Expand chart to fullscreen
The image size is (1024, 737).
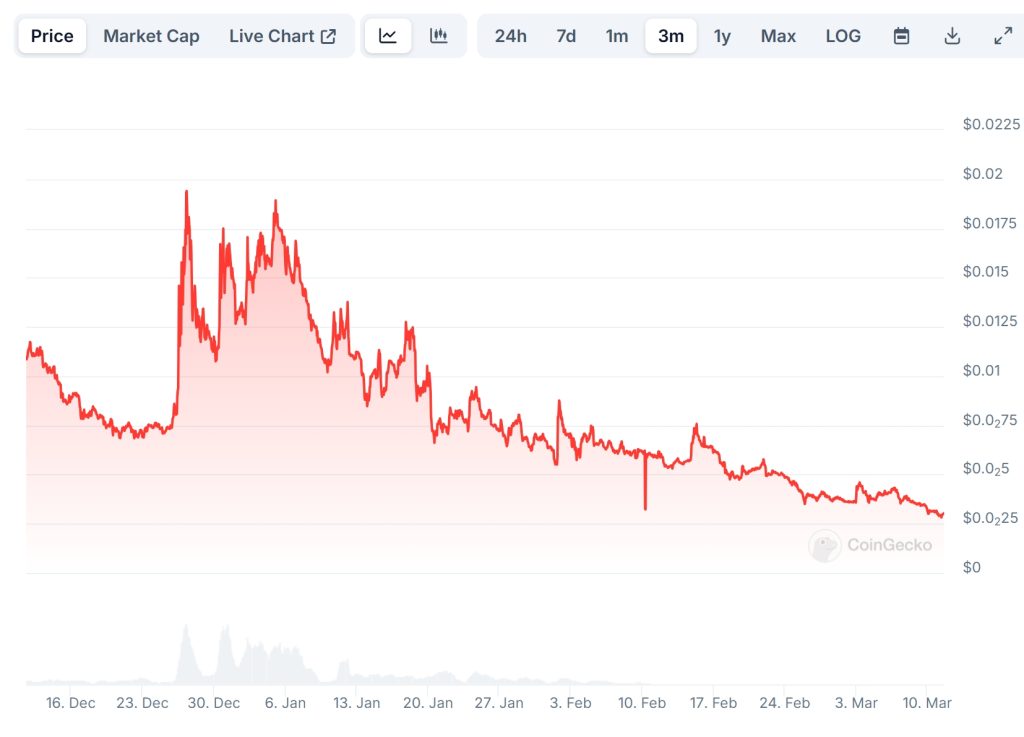(x=1002, y=36)
